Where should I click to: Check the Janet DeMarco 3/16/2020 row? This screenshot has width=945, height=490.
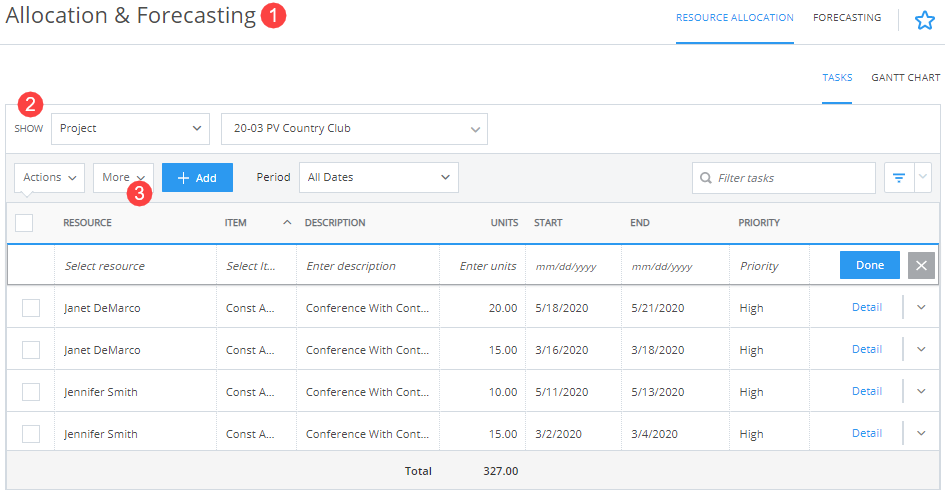[31, 350]
